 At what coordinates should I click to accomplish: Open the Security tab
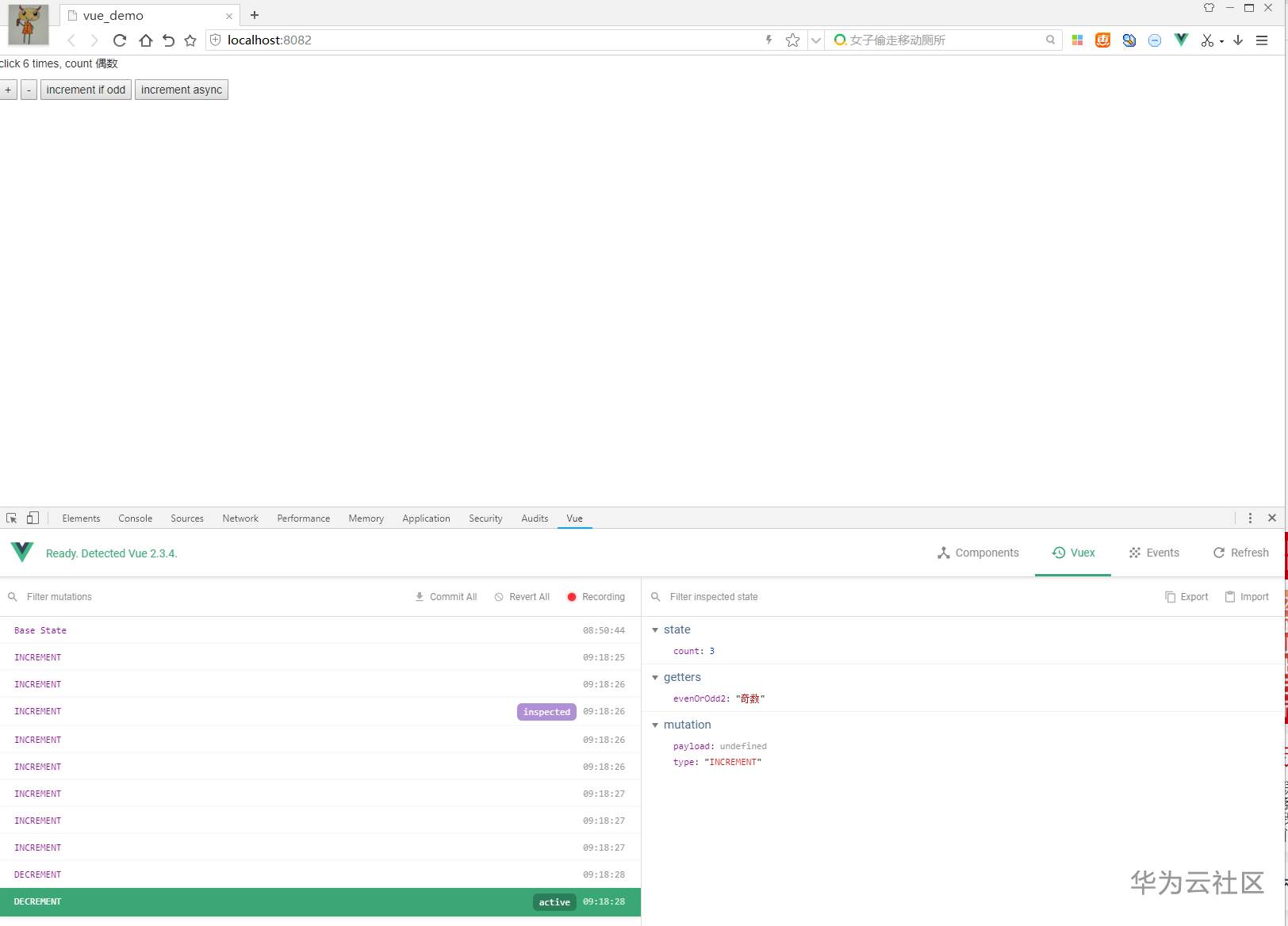(485, 518)
